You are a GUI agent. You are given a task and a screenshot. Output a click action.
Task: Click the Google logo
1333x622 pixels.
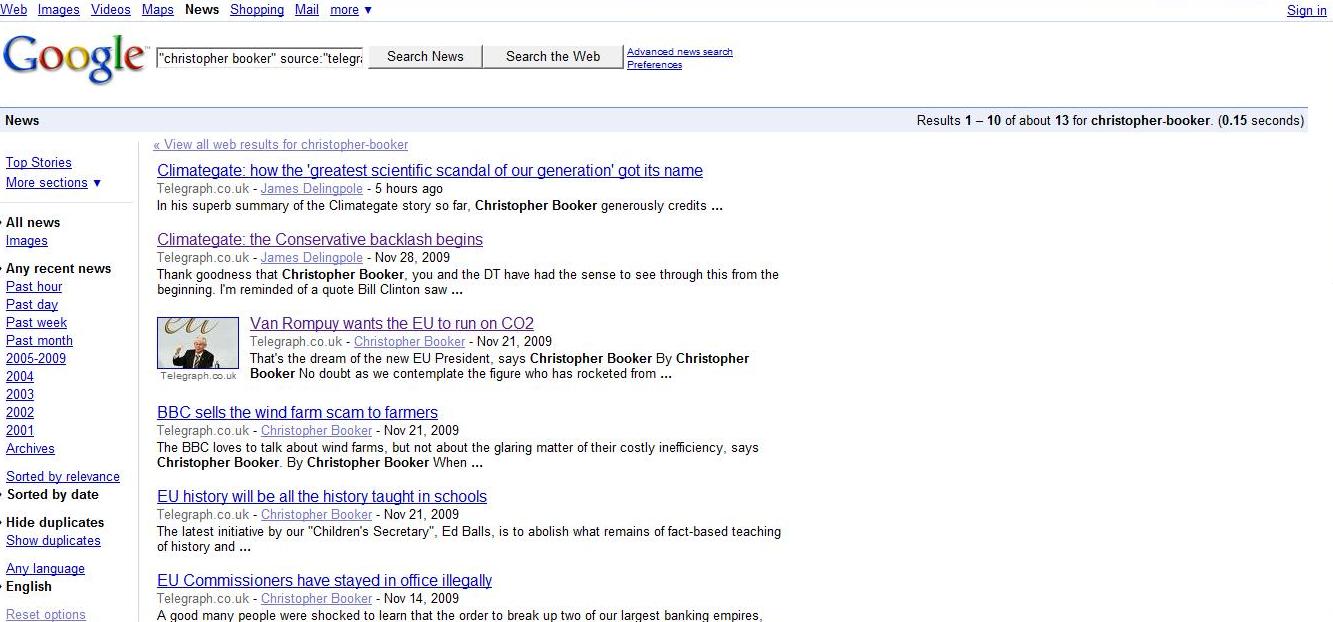[x=74, y=58]
